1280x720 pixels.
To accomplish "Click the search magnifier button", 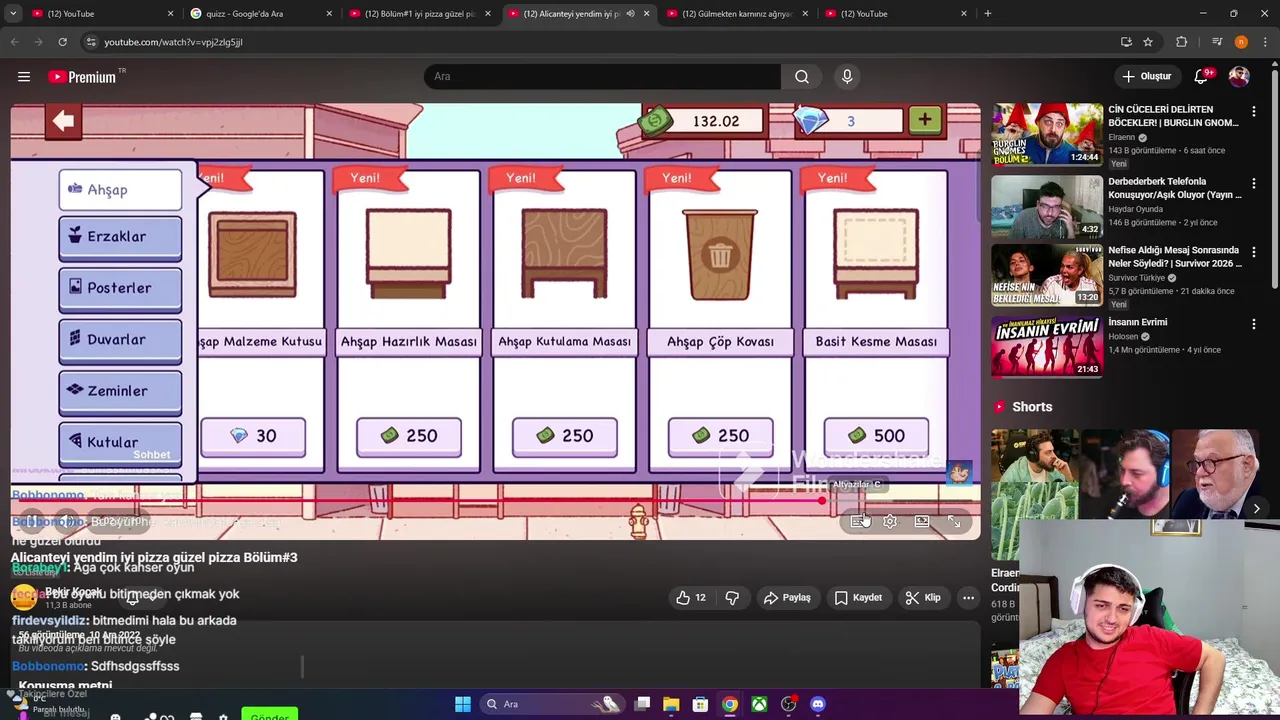I will tap(802, 77).
